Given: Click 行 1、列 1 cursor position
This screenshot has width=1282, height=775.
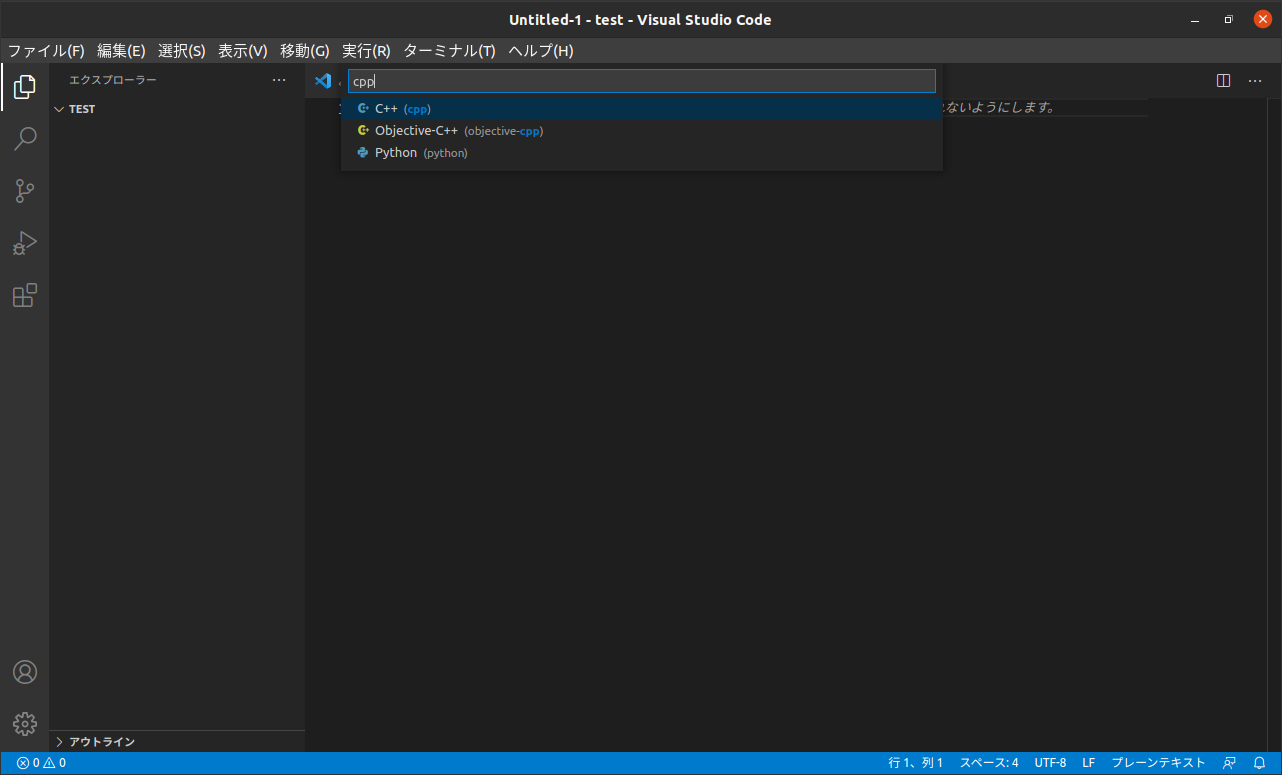Looking at the screenshot, I should (916, 763).
